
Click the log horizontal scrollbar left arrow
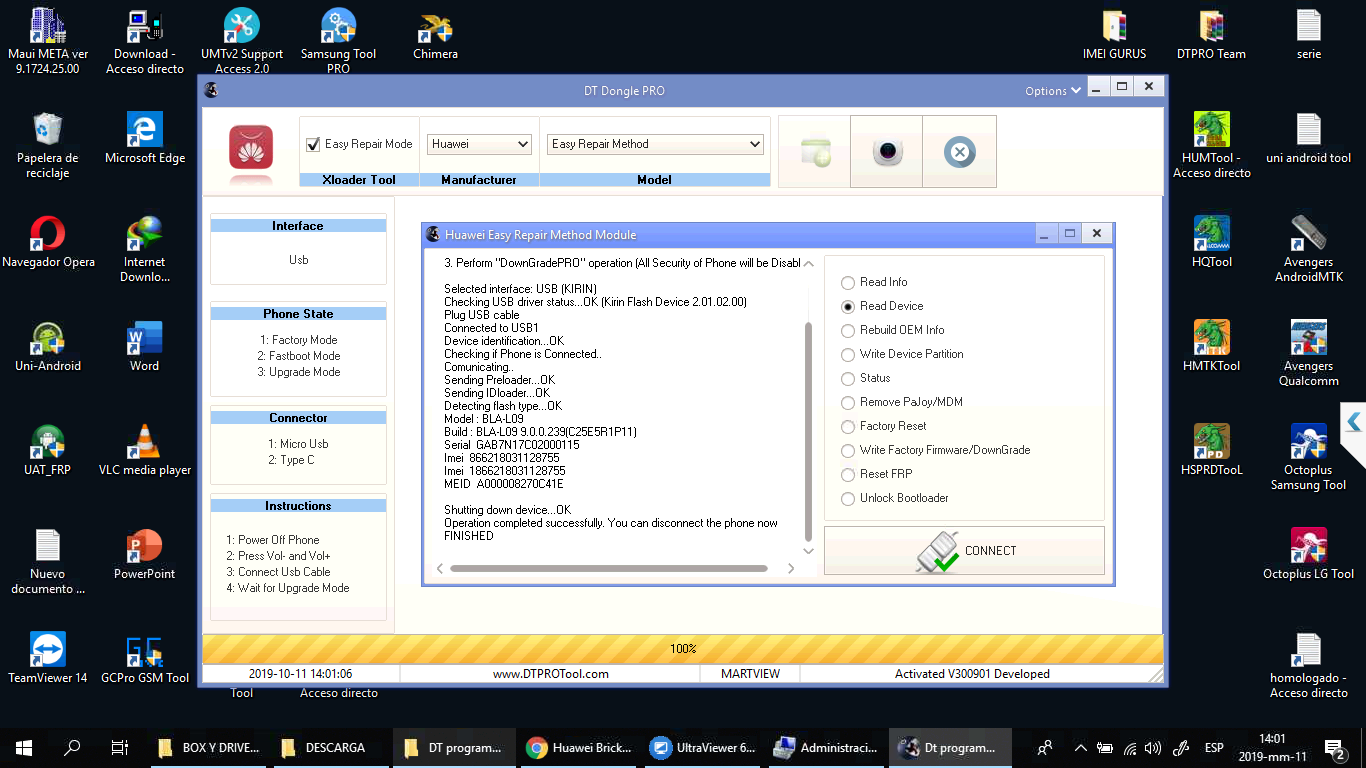(440, 568)
